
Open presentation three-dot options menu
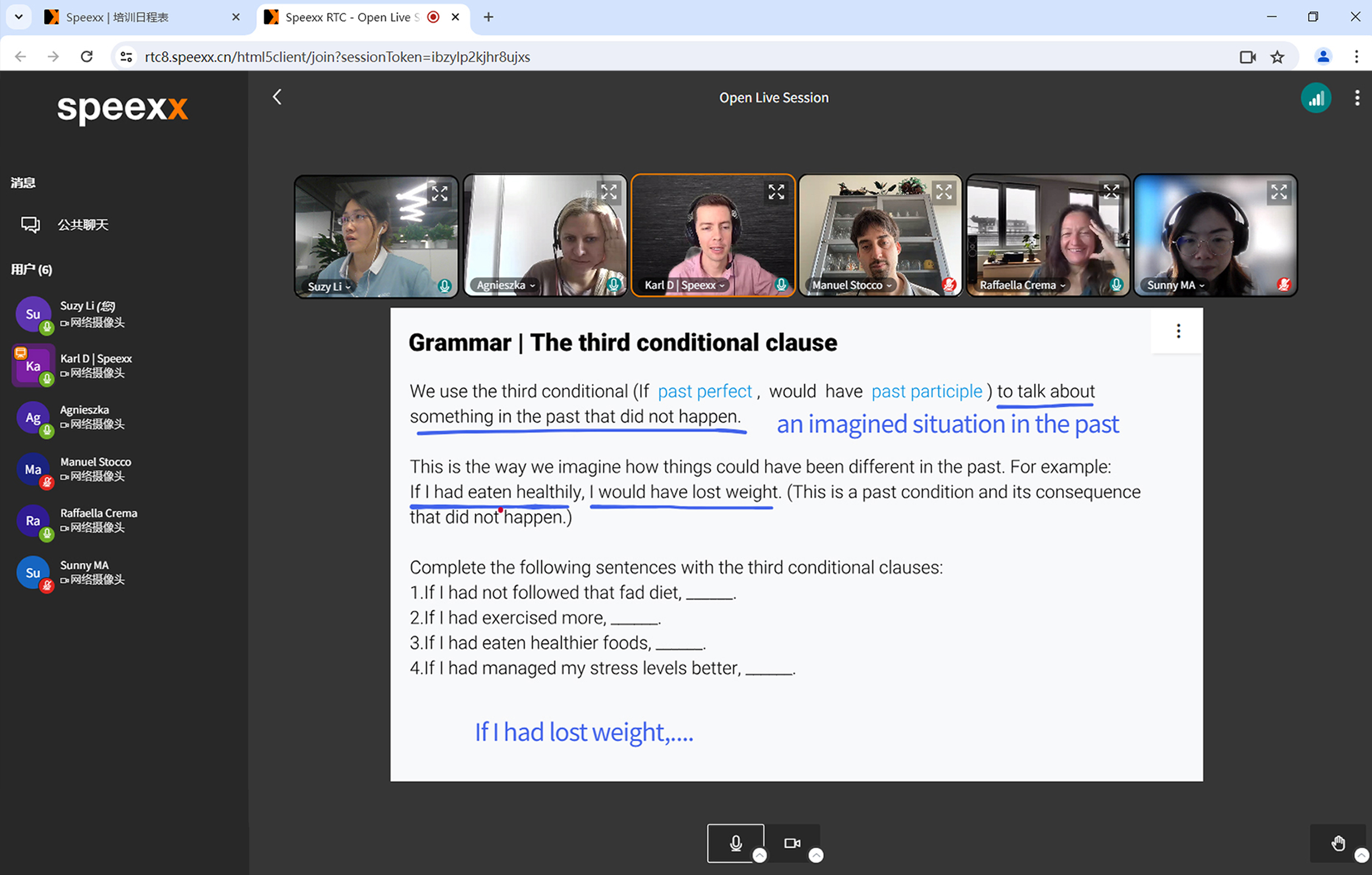[x=1178, y=331]
